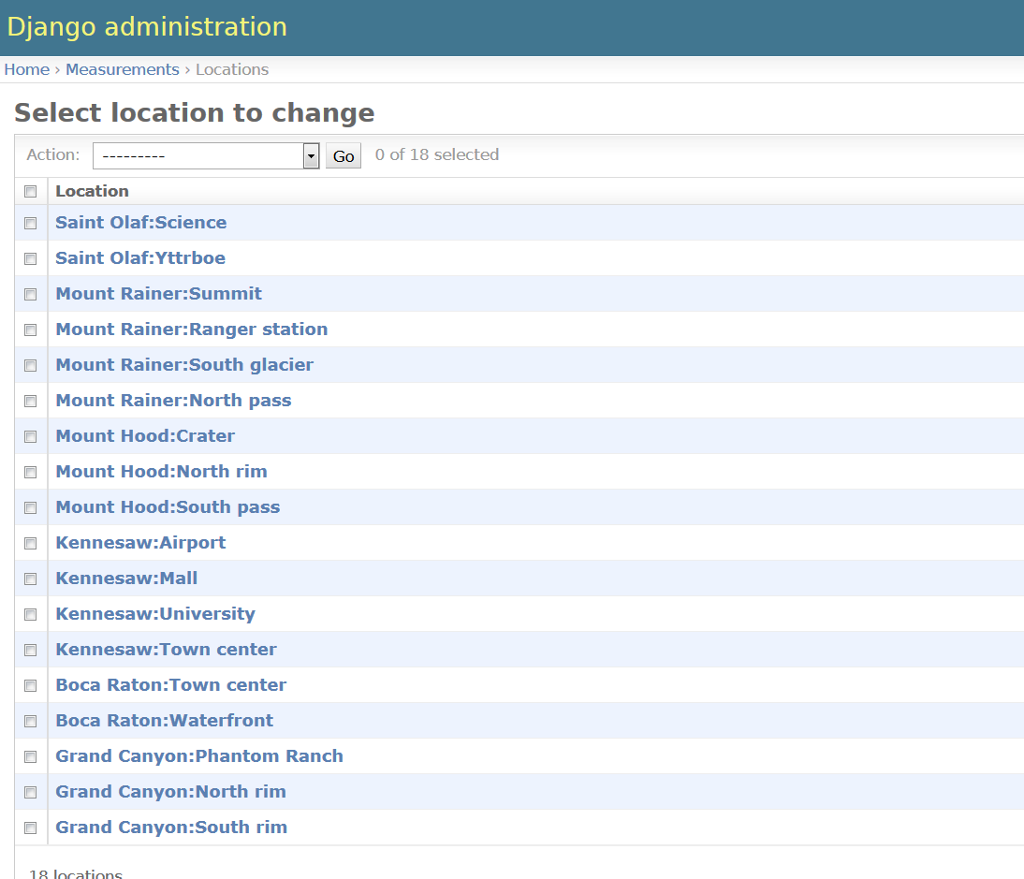Open the Mount Hood:South pass location
Screen dimensions: 1024x879
pyautogui.click(x=168, y=507)
